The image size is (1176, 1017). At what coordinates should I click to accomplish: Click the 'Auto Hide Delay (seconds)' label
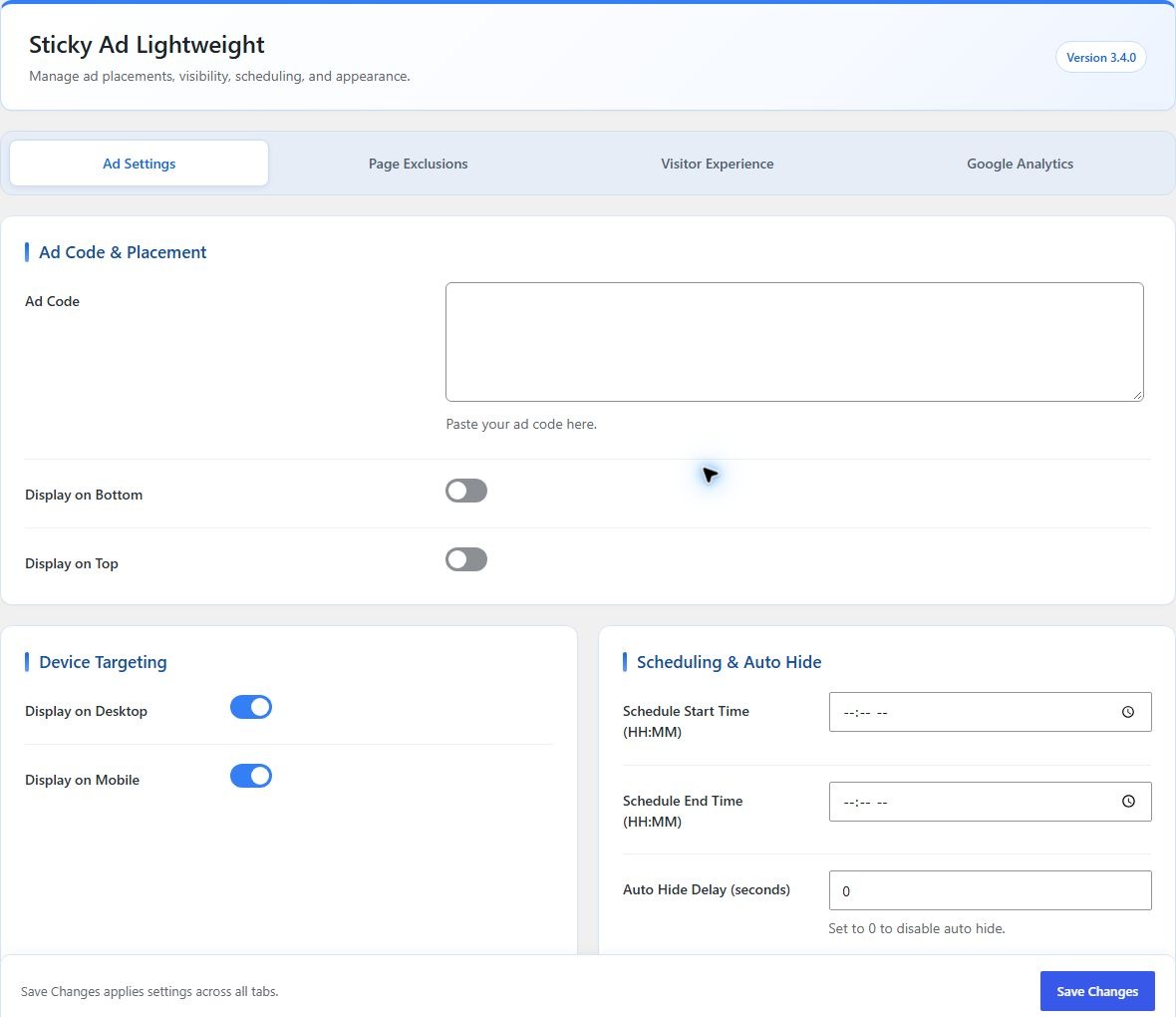click(706, 889)
